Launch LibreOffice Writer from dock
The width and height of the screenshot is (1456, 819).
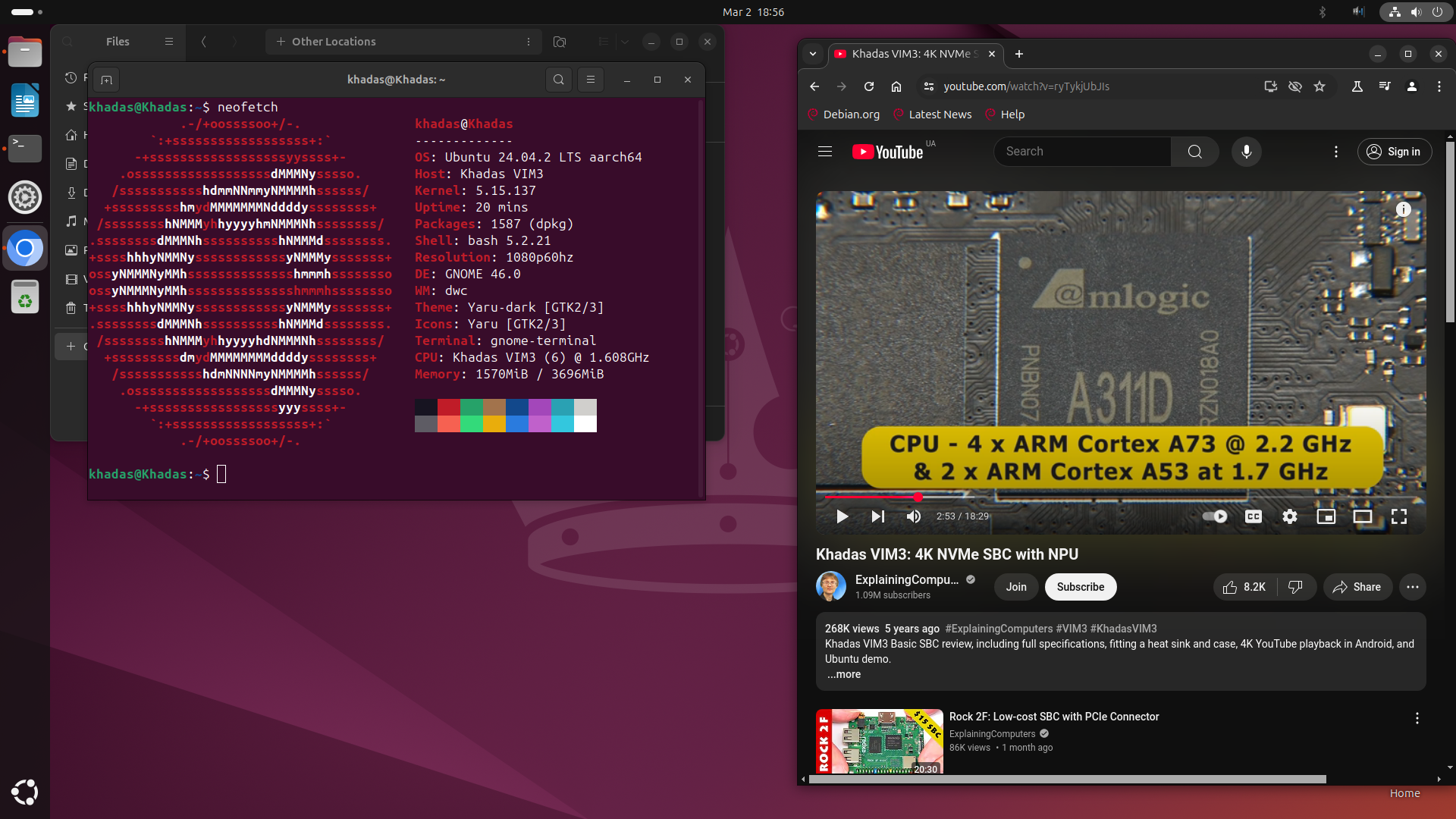25,101
